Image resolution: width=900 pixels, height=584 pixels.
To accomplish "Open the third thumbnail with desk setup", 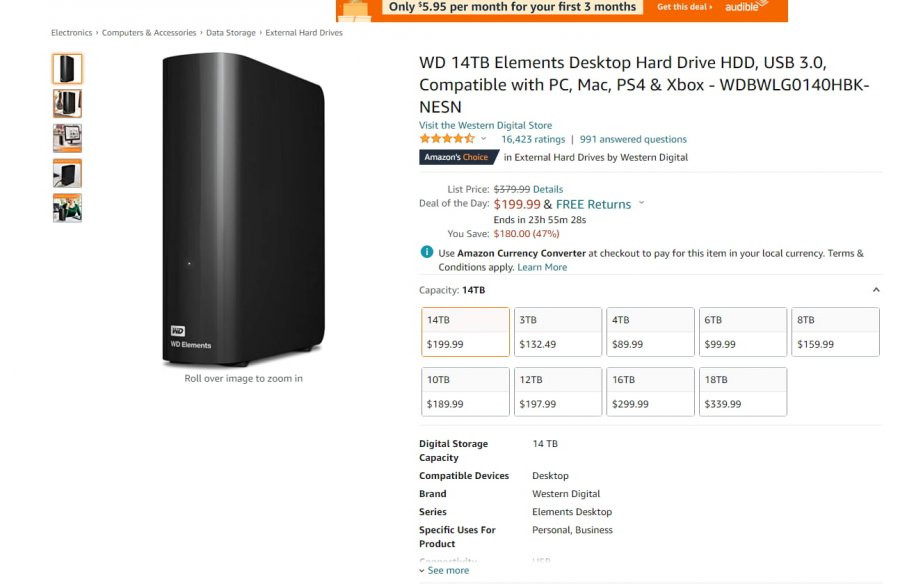I will click(x=67, y=138).
